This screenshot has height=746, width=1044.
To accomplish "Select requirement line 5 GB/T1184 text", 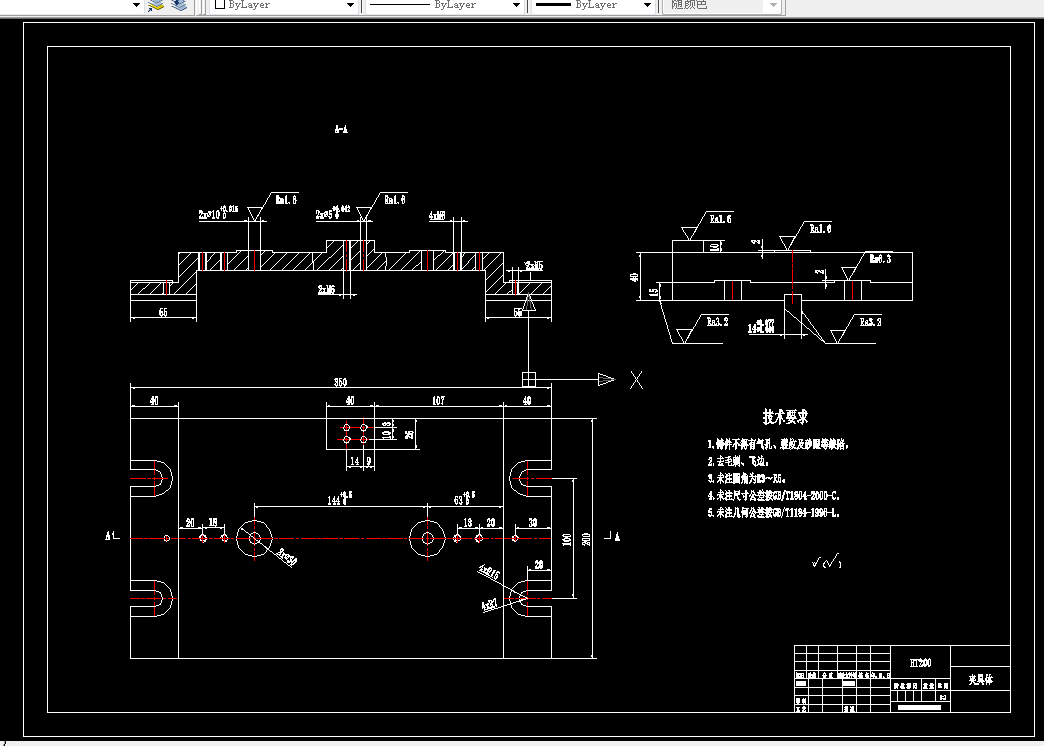I will point(773,513).
